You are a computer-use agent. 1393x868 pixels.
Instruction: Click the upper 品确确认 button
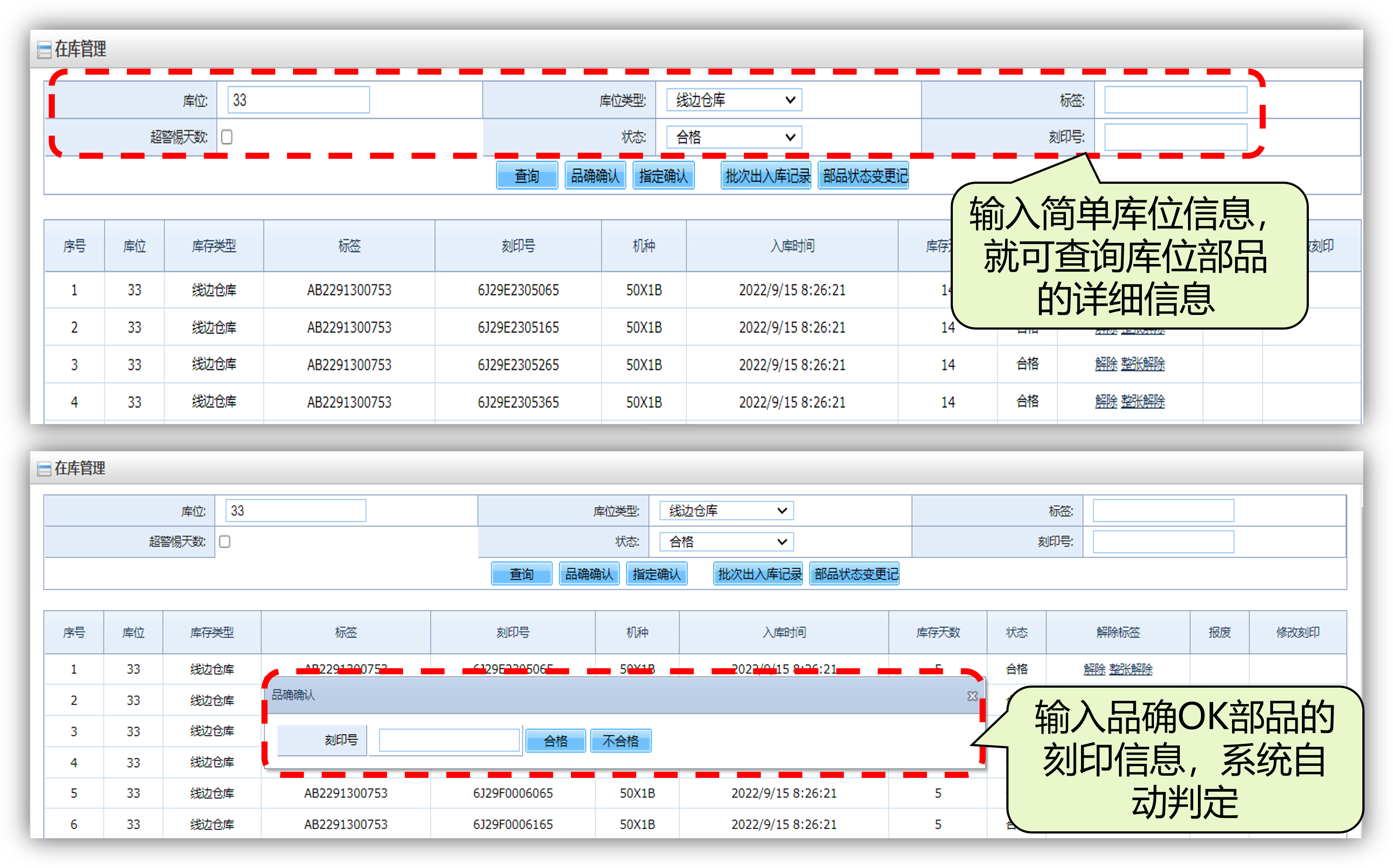click(x=595, y=176)
